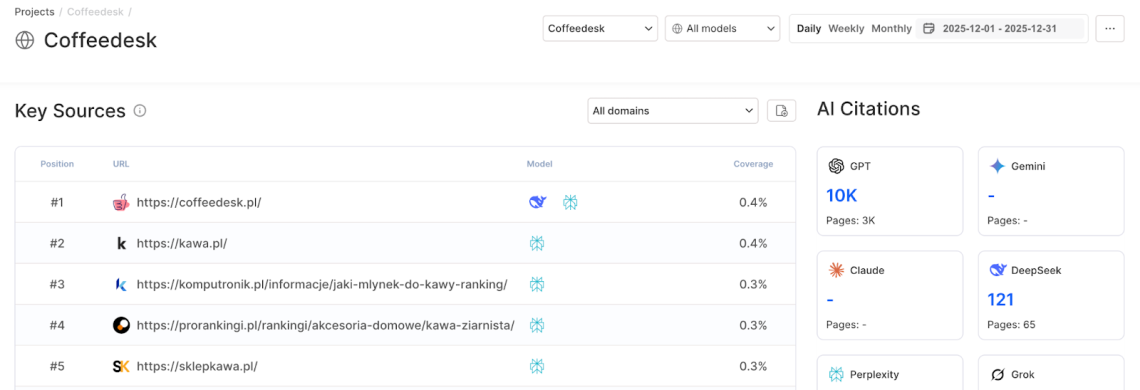Click the 0.4% coverage in coffeedesk.pl row

[753, 202]
